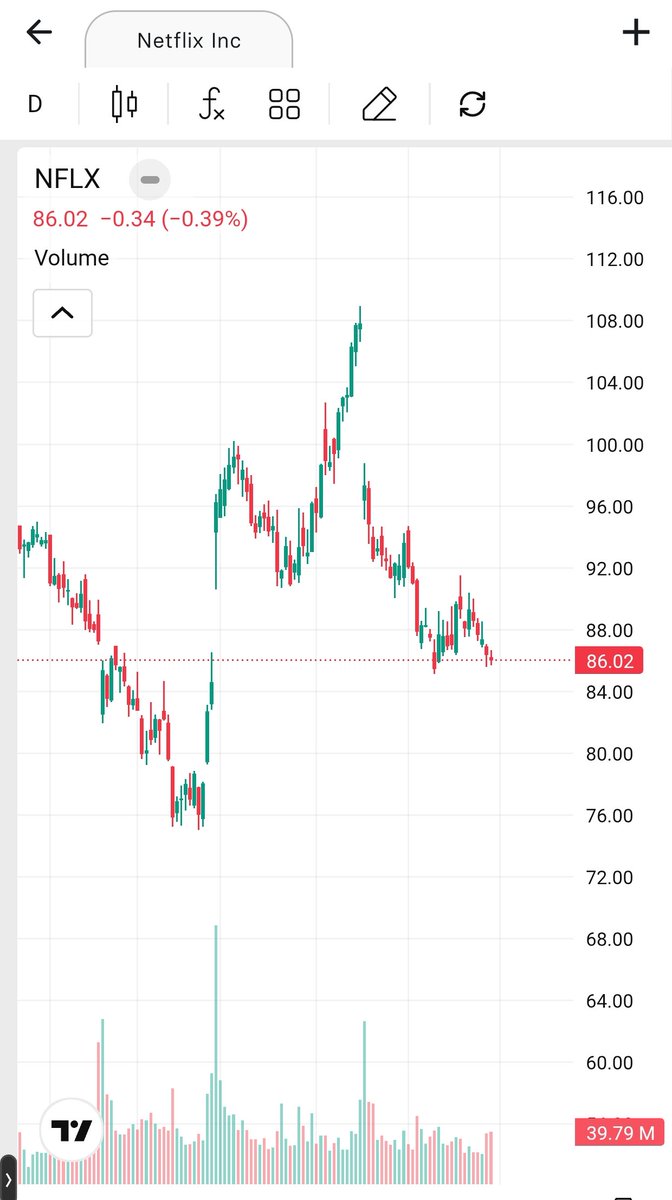
Task: Collapse the legend with up chevron
Action: coord(62,313)
